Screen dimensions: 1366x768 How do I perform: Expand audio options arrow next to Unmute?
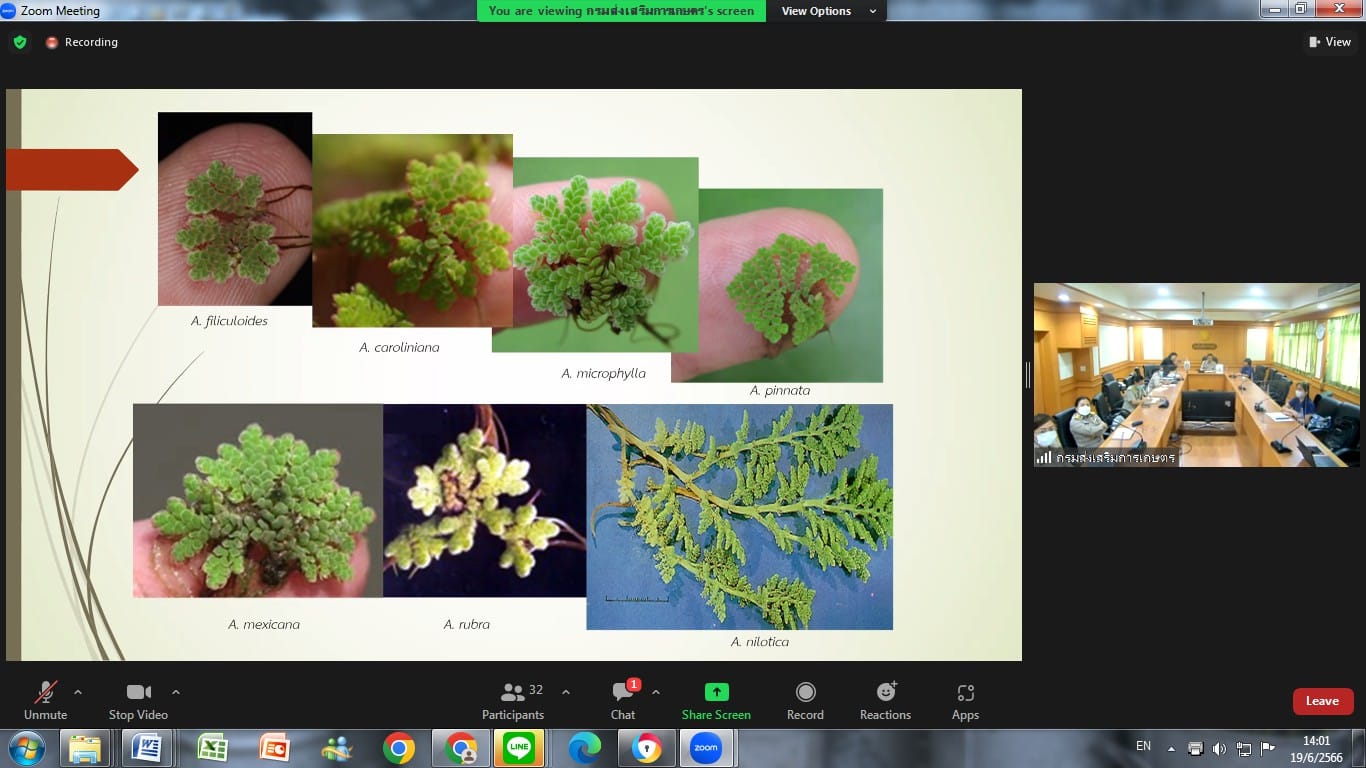[x=78, y=692]
